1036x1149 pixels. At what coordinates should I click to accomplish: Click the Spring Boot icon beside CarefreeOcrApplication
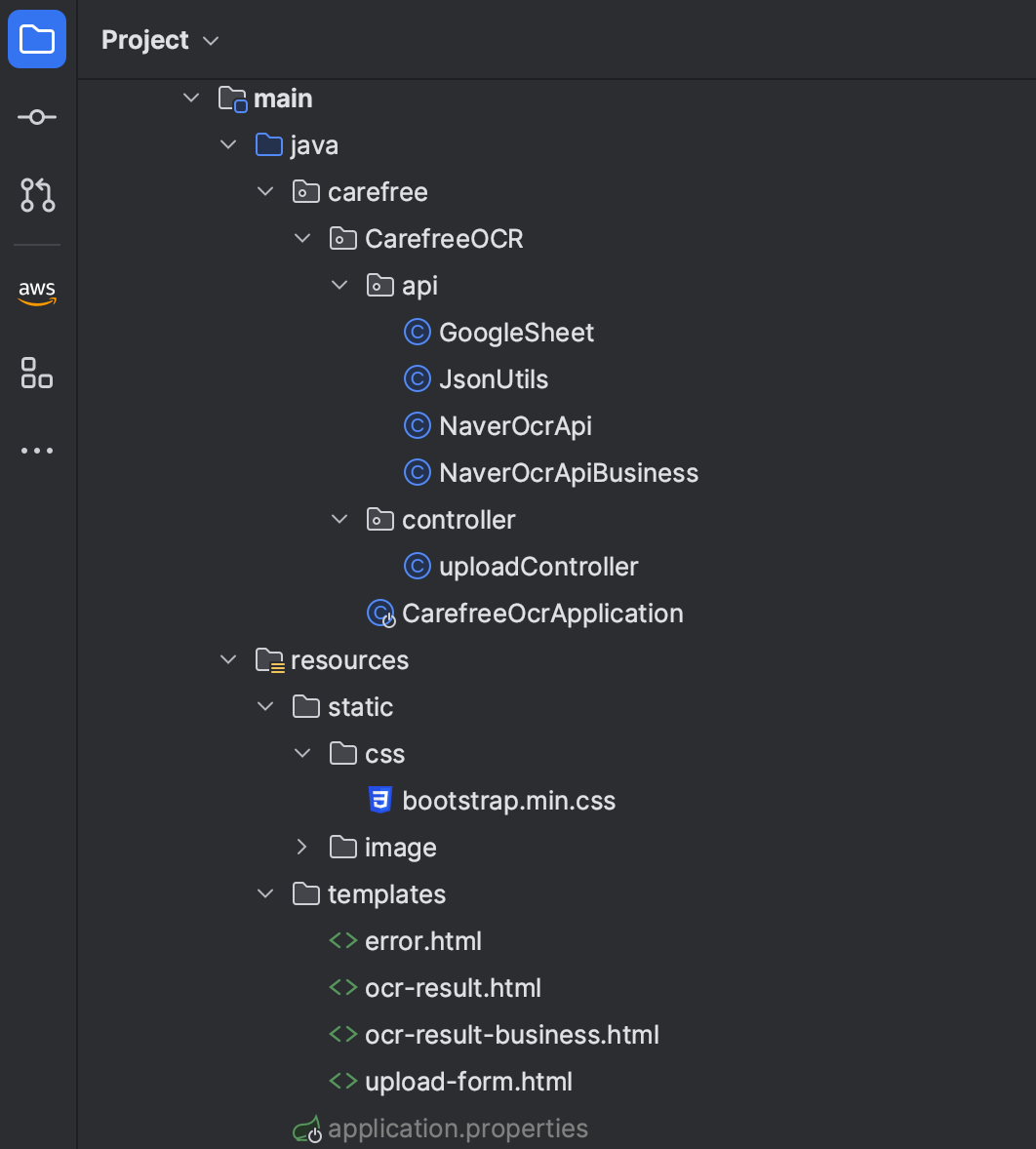click(x=379, y=613)
